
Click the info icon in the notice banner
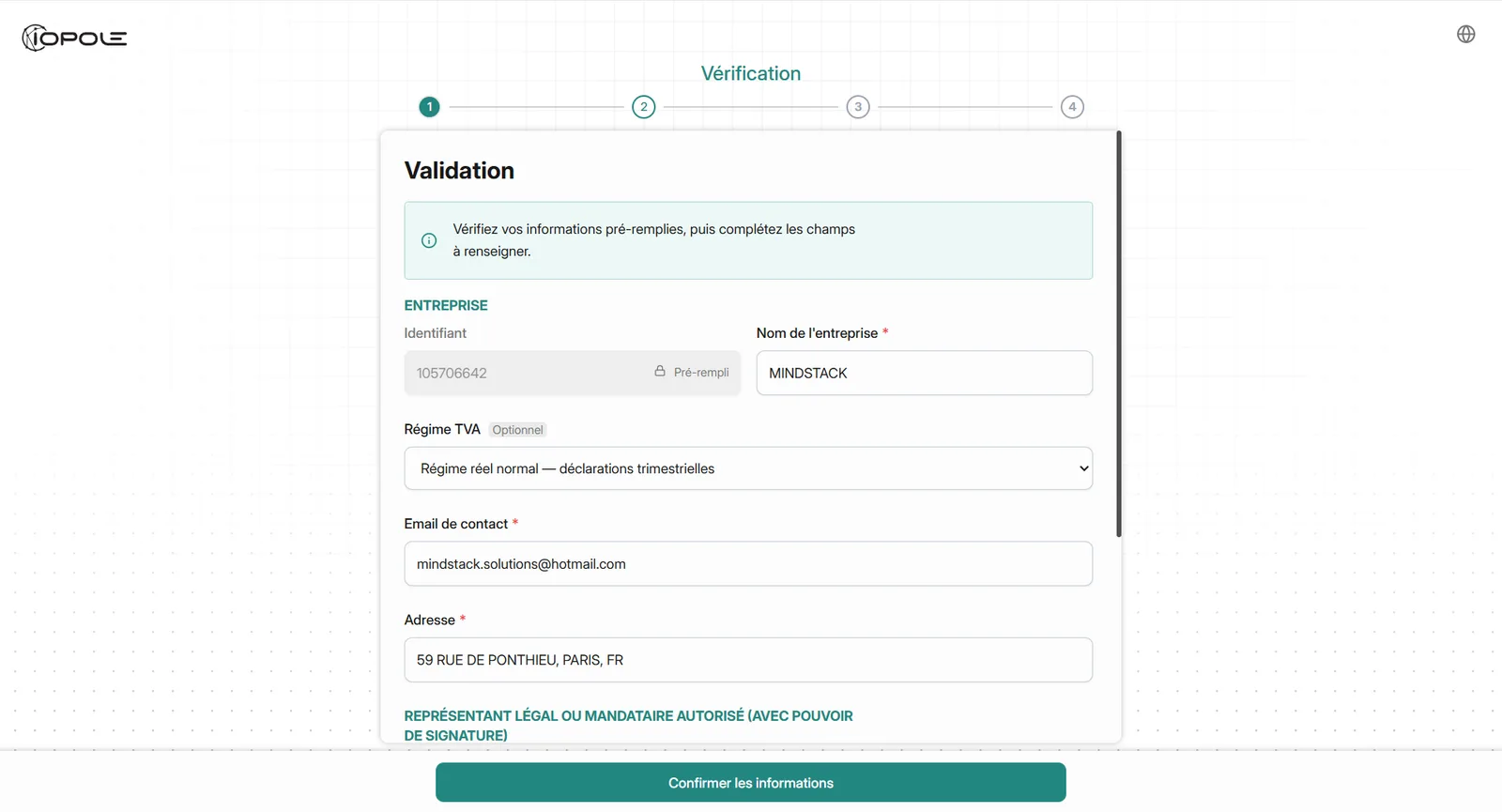click(x=429, y=240)
